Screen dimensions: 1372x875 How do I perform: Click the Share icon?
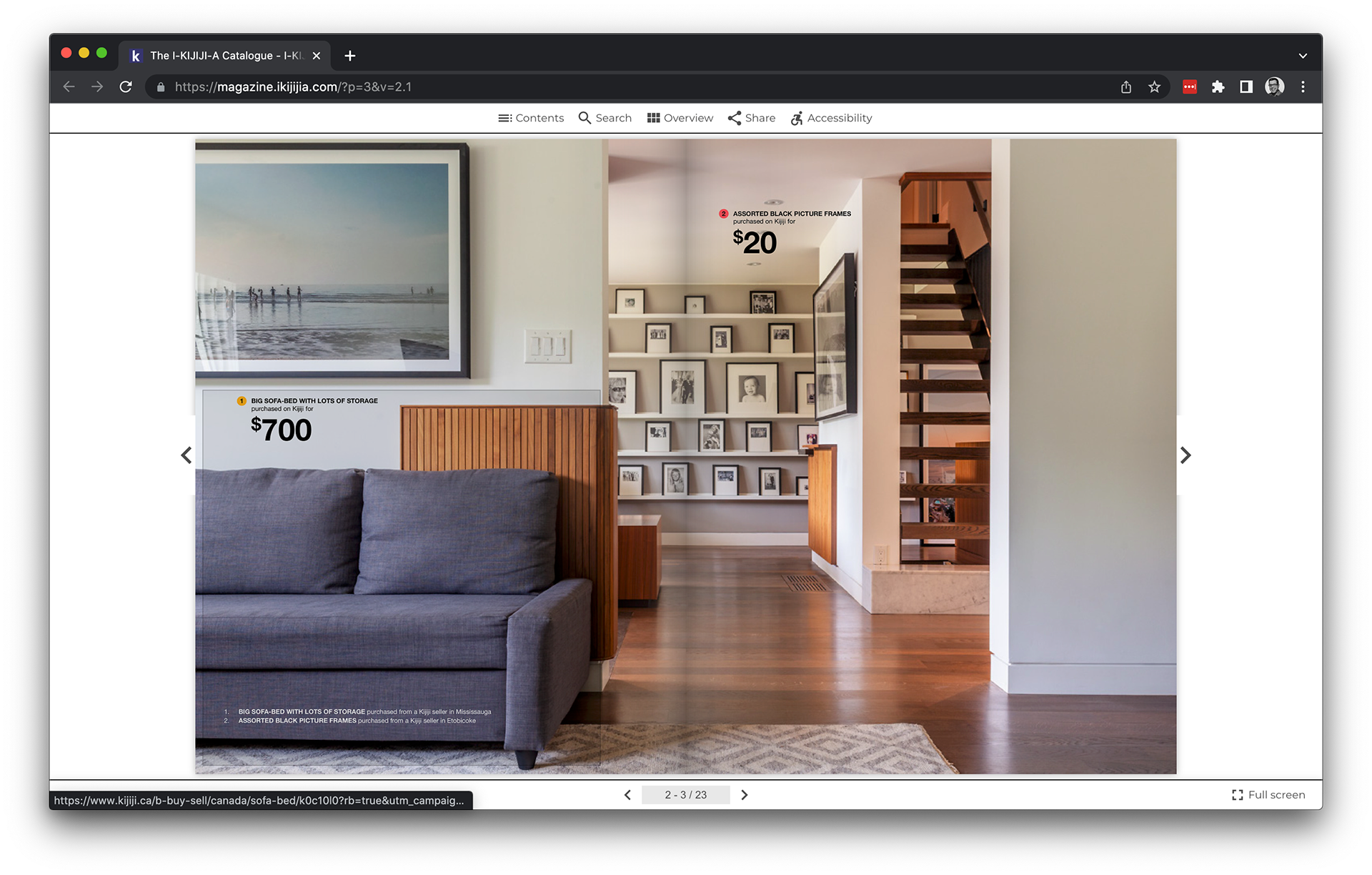click(735, 118)
